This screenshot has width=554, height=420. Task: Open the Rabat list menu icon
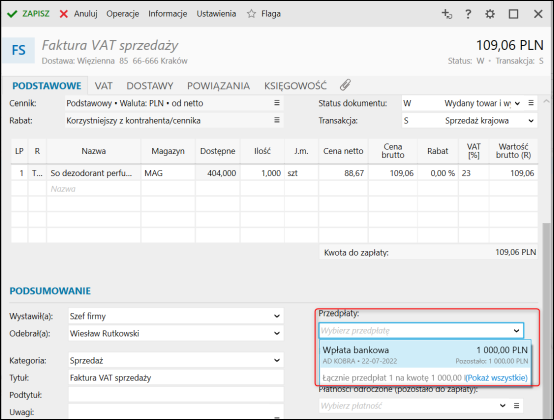coord(277,120)
